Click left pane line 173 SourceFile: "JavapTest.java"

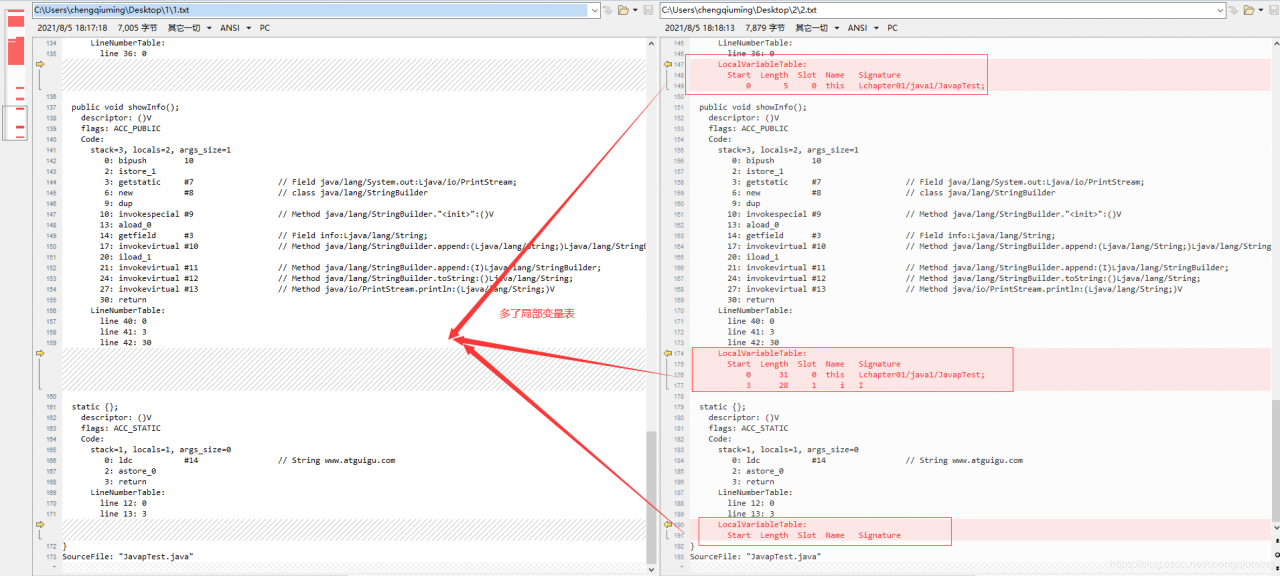point(127,556)
